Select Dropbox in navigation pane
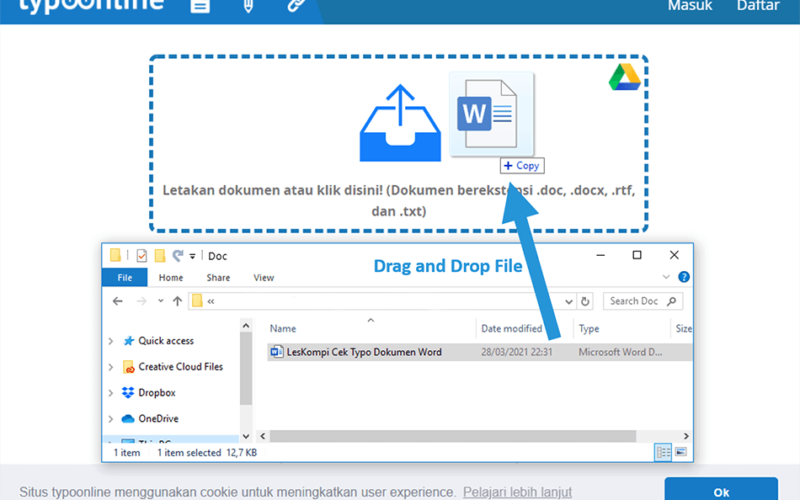Image resolution: width=800 pixels, height=500 pixels. tap(149, 392)
